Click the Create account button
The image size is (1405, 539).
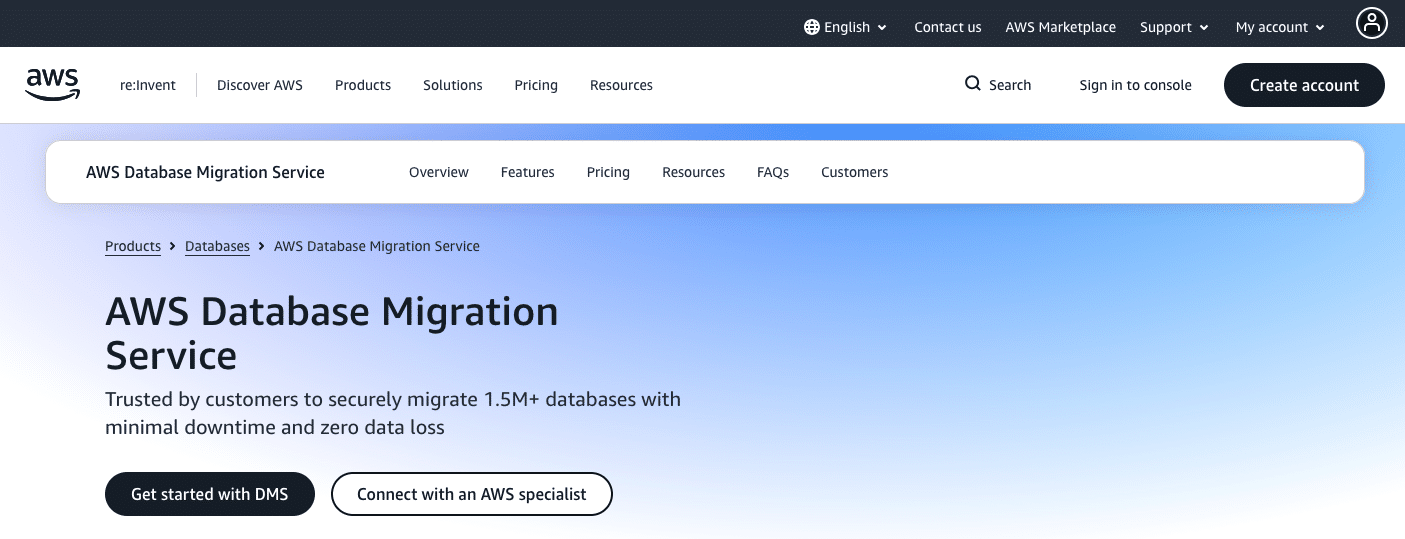[x=1304, y=85]
